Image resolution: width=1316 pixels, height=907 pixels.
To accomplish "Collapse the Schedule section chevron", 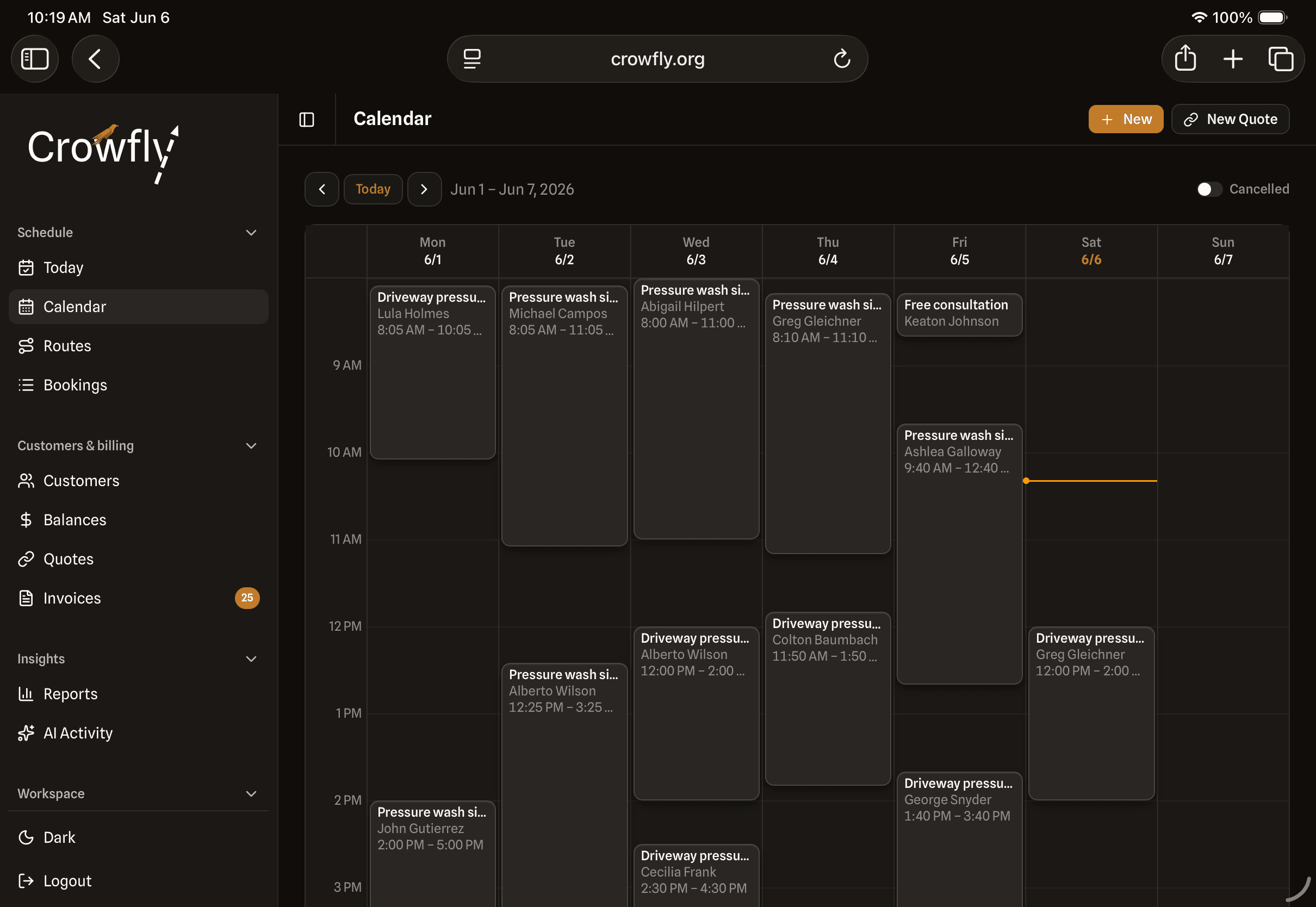I will click(251, 232).
